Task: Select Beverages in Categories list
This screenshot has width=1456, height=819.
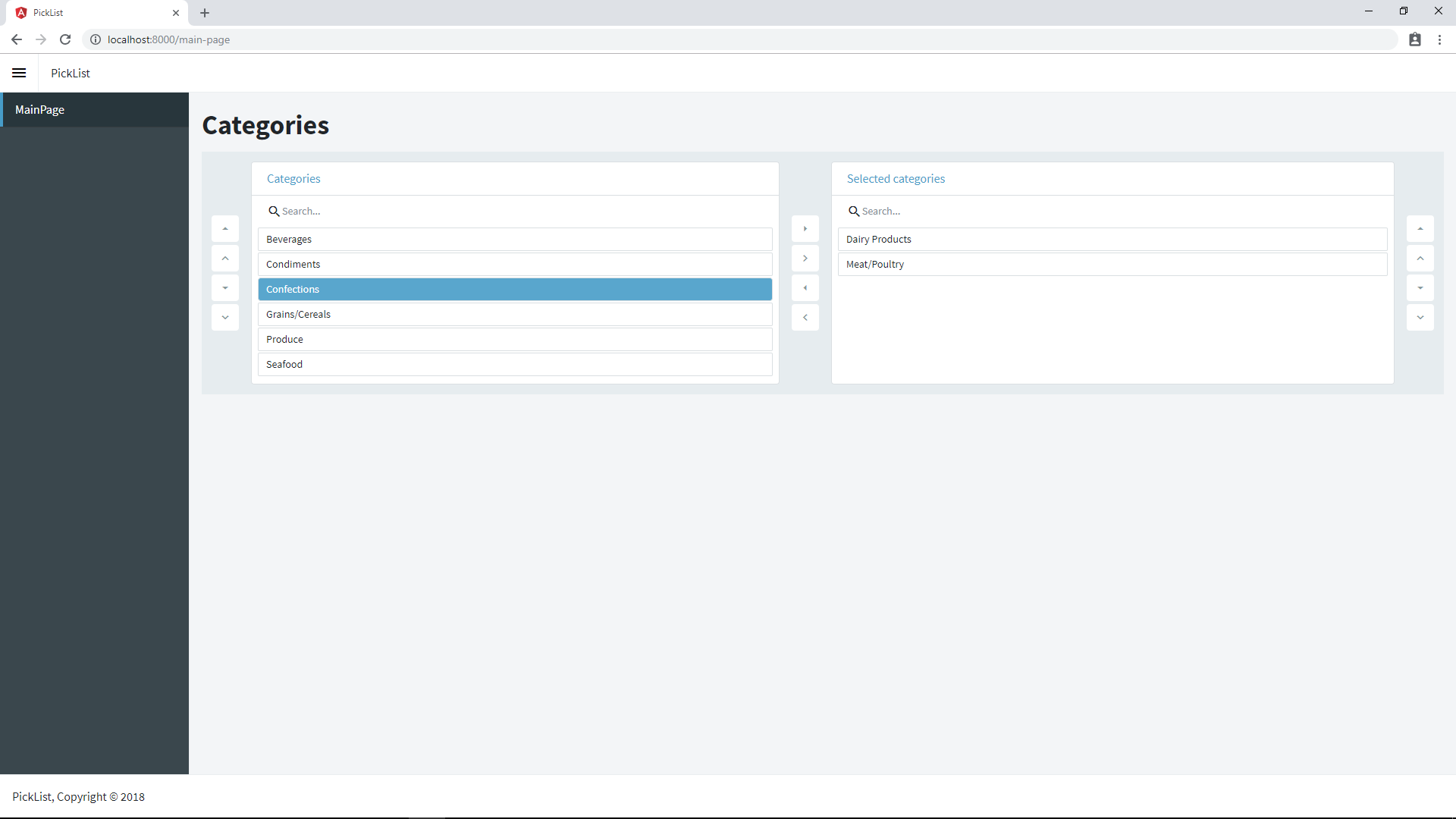Action: coord(515,240)
